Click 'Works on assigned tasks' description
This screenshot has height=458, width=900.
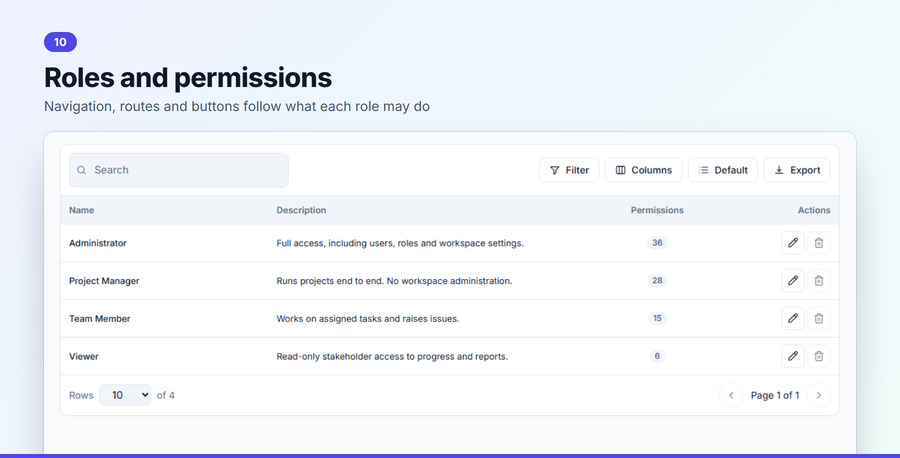click(368, 319)
